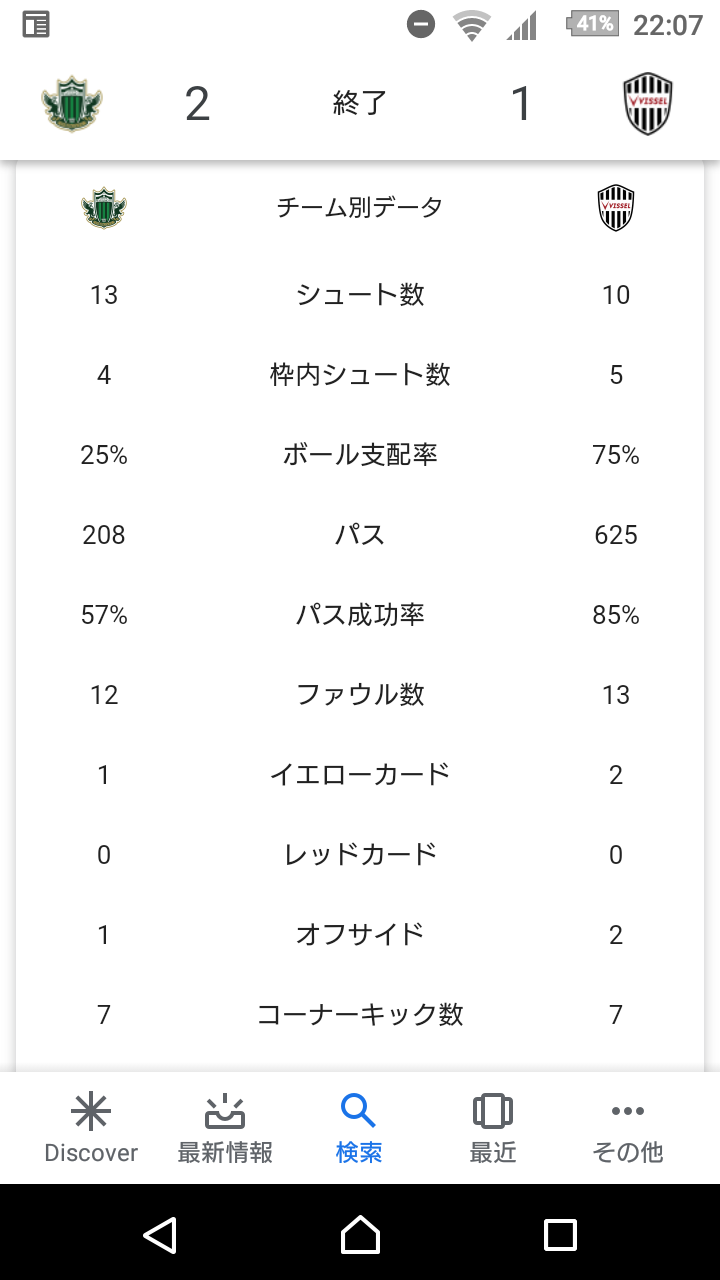Tap the green home team crest in header
720x1280 pixels.
(72, 104)
